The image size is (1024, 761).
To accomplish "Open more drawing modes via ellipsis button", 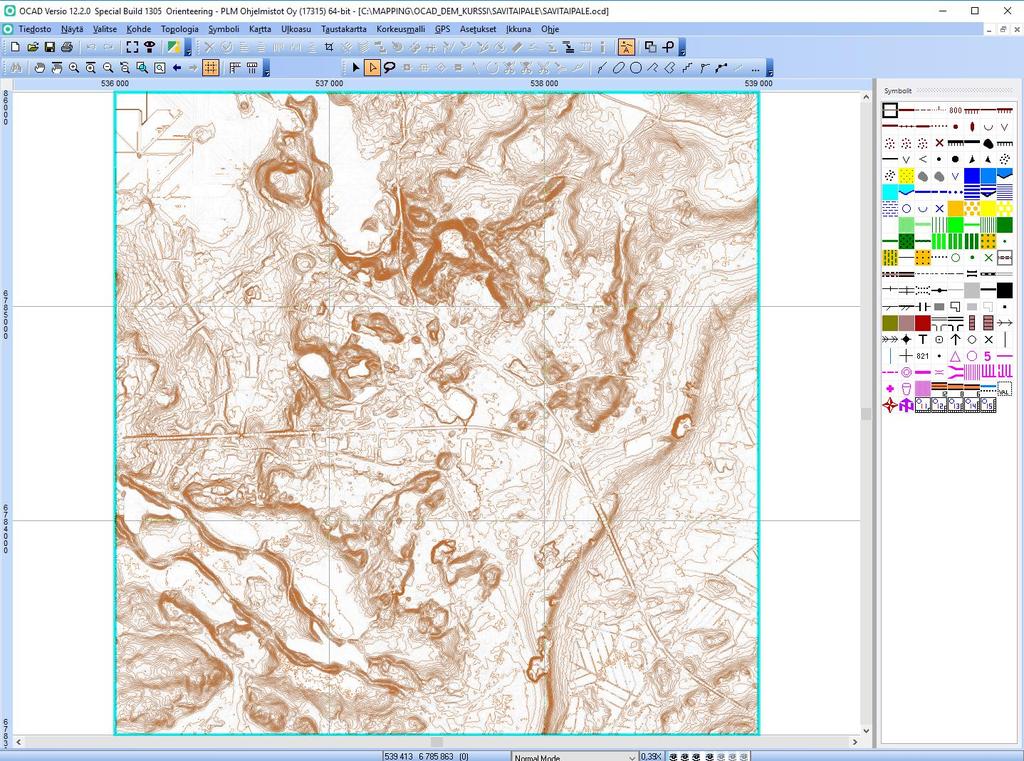I will [x=755, y=67].
